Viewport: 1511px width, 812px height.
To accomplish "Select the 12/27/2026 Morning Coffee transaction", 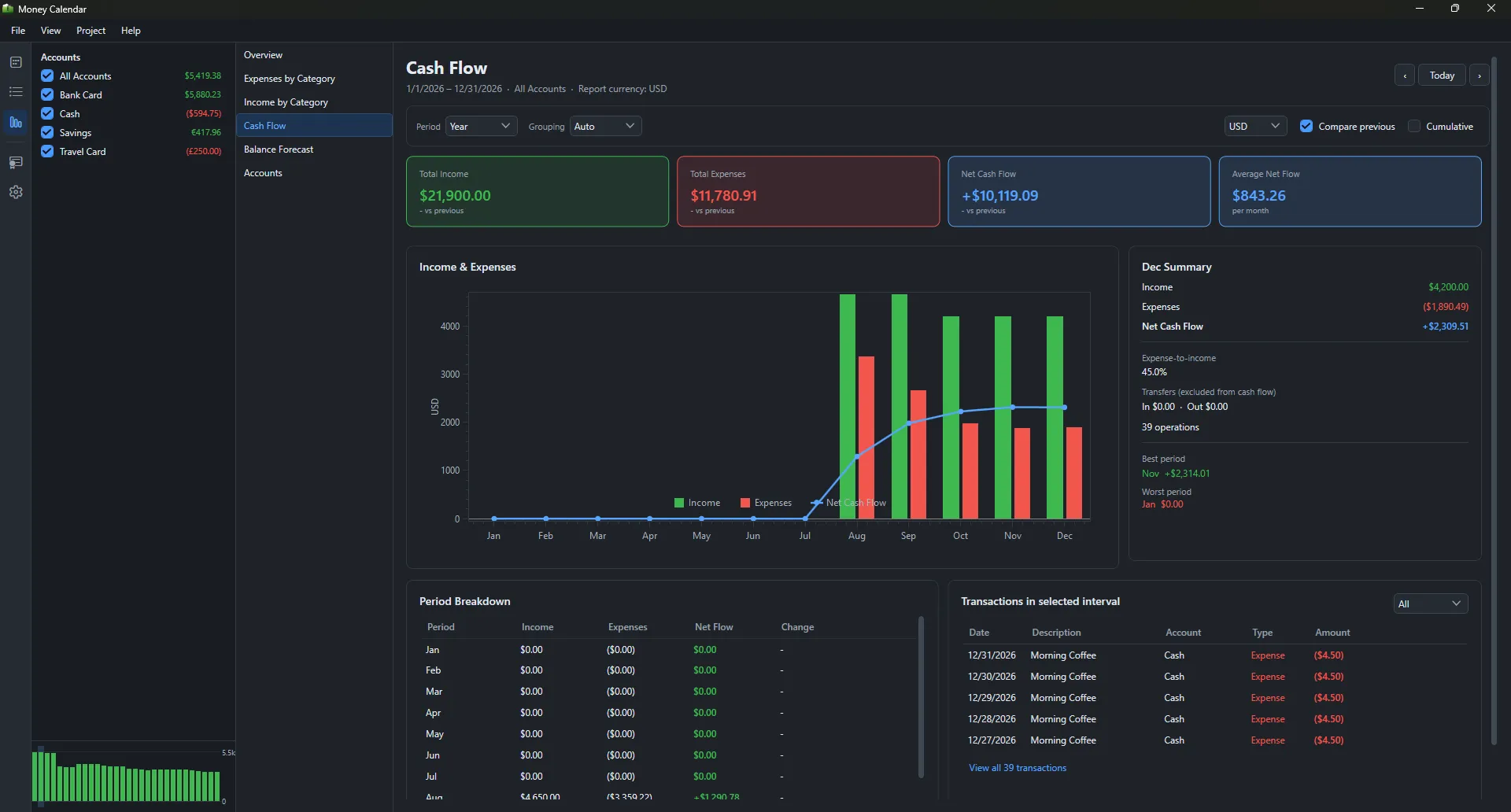I will (x=1214, y=740).
